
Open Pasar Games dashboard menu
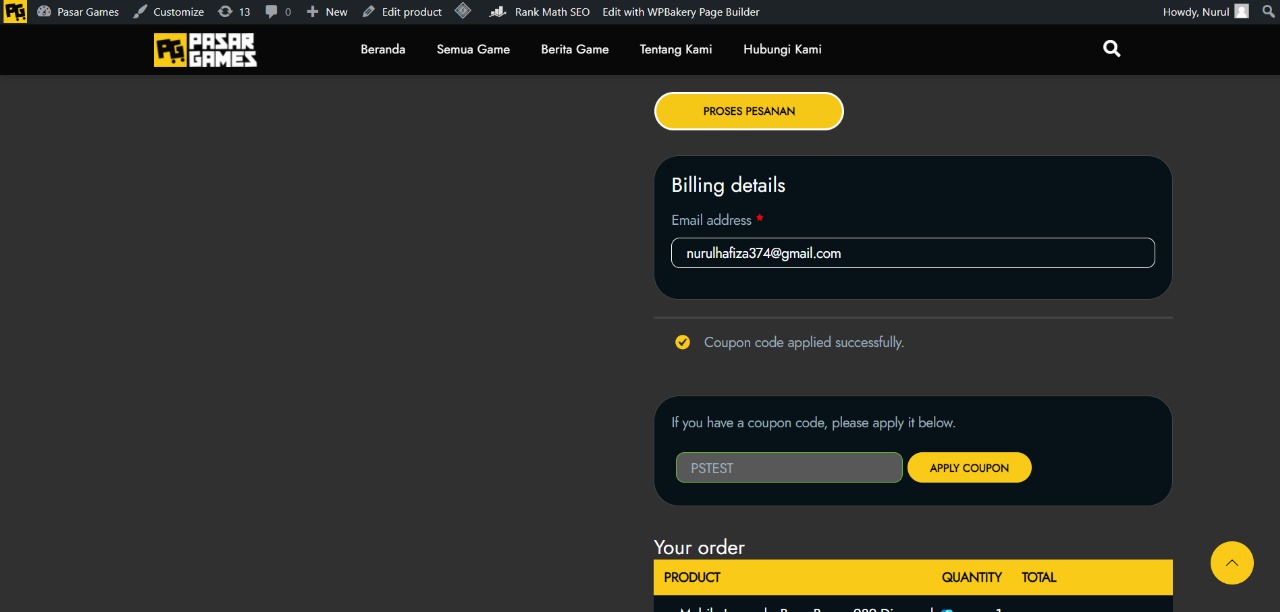point(78,12)
